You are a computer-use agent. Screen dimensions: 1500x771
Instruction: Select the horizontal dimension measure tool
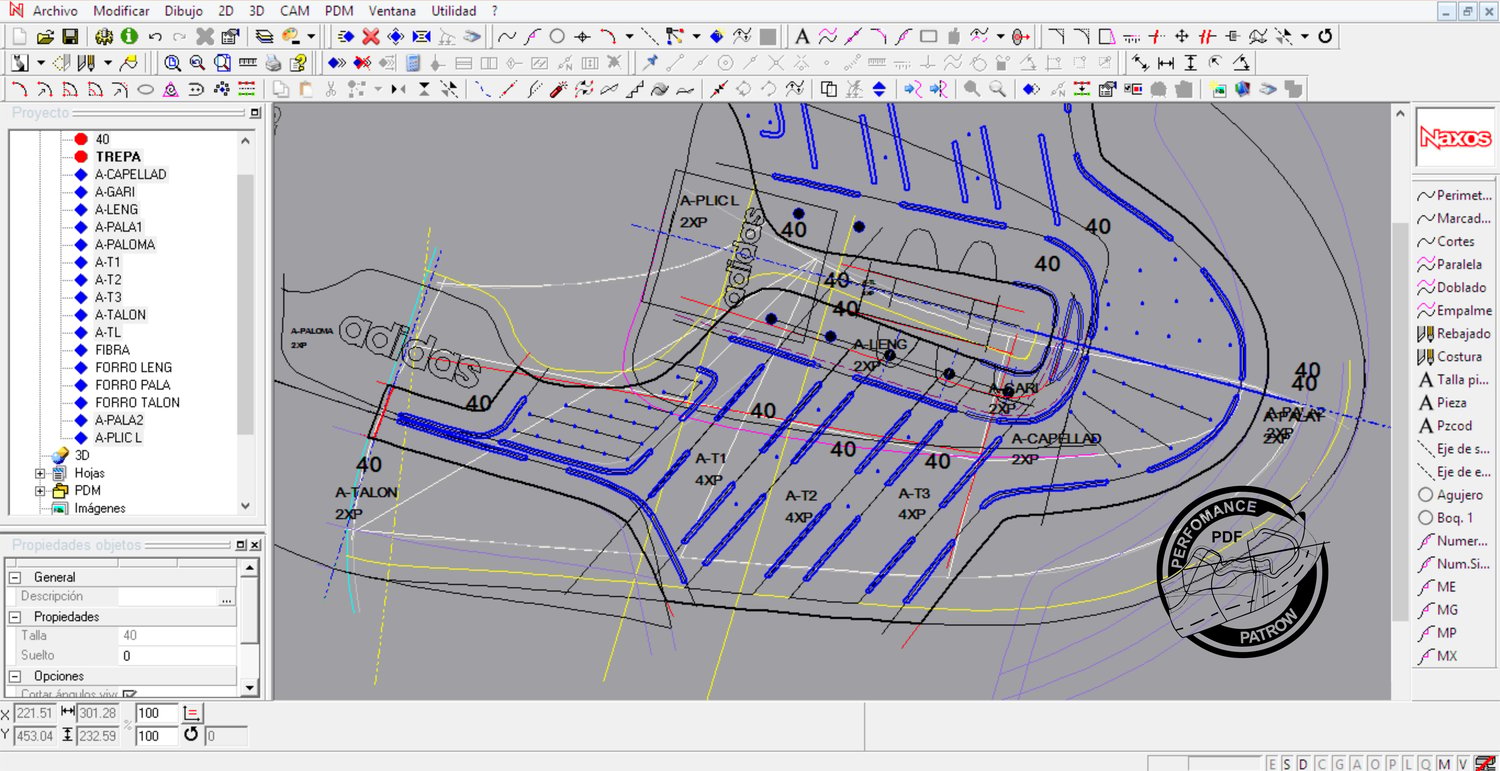(1165, 63)
